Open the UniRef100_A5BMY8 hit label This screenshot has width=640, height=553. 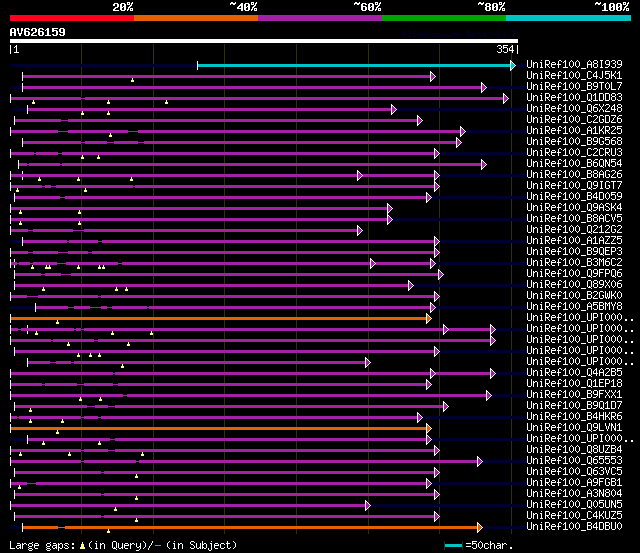point(574,307)
